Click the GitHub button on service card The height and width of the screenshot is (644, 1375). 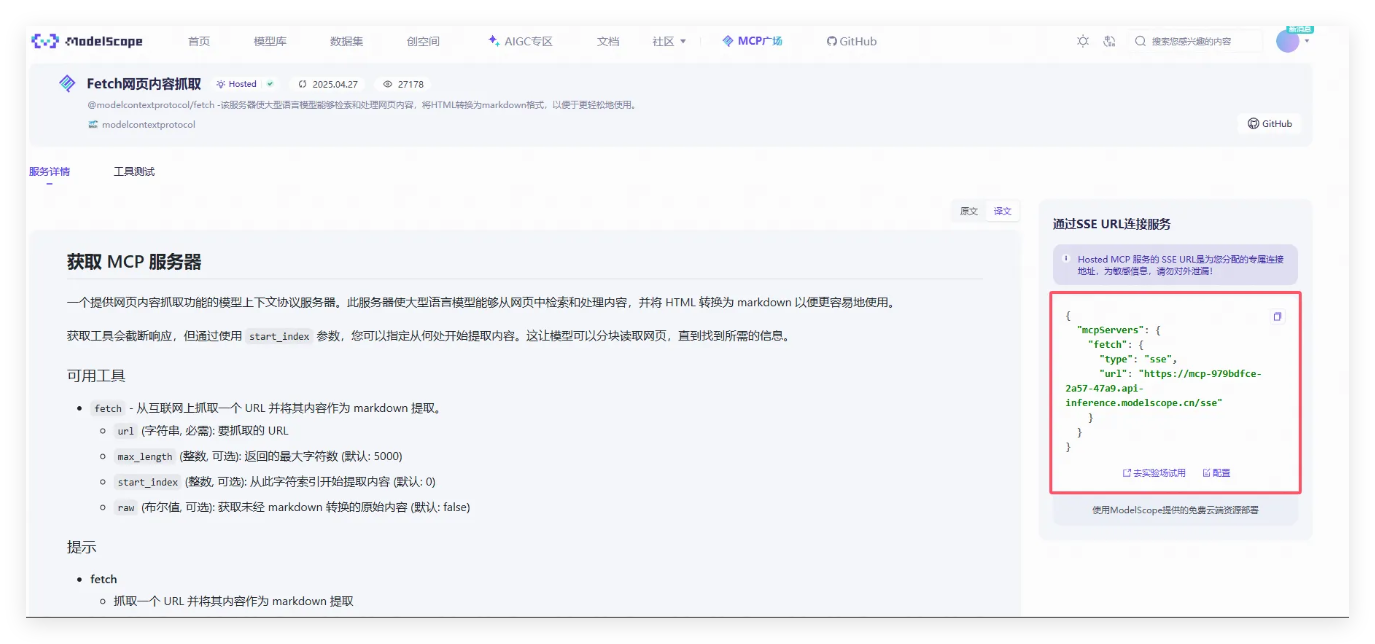(1269, 124)
